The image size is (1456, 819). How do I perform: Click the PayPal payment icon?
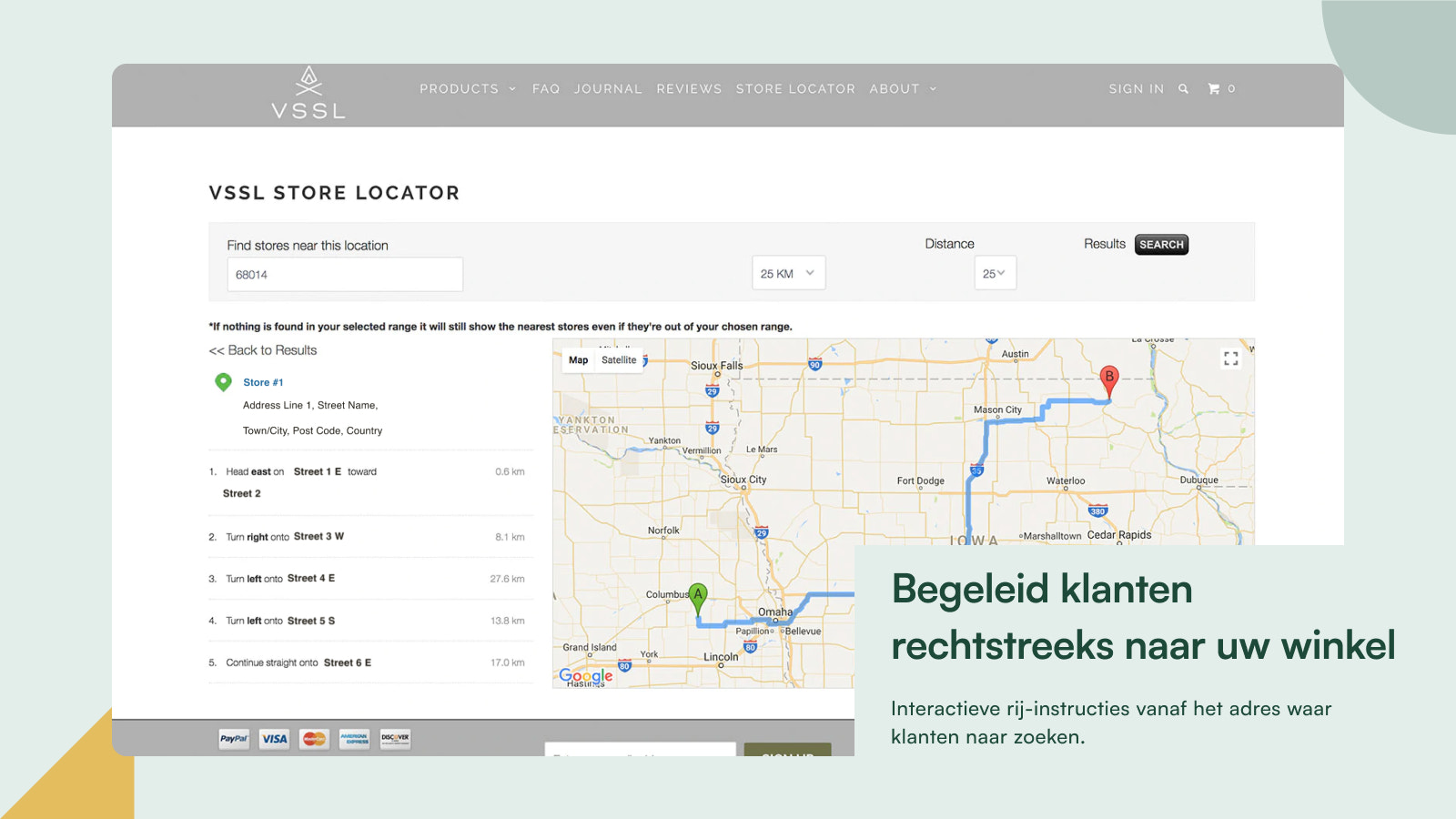point(234,739)
